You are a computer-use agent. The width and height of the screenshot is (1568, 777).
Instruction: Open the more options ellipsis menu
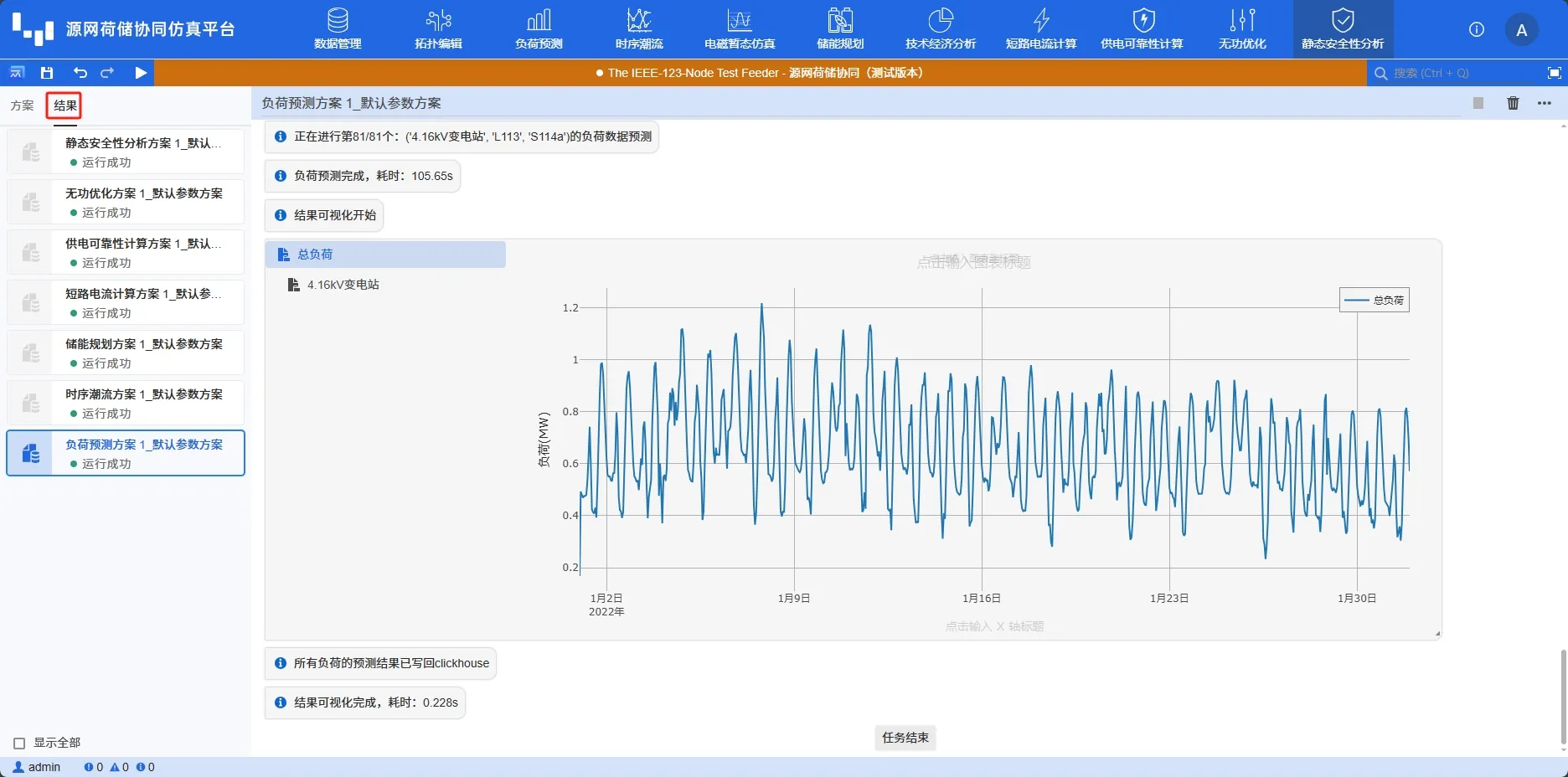point(1545,103)
